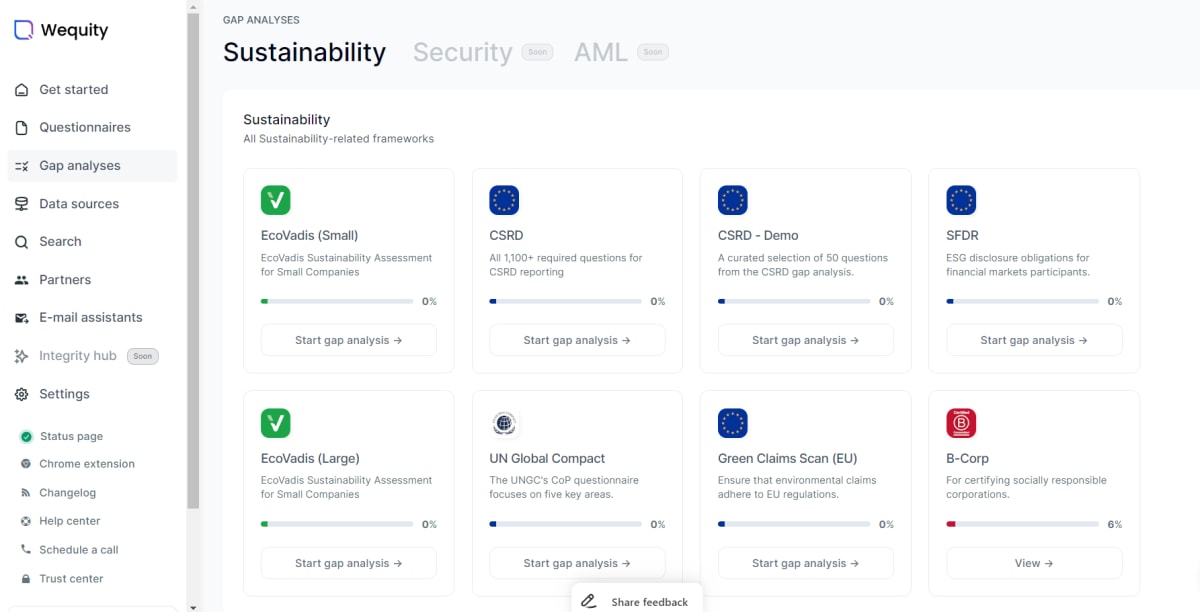Start gap analysis for EcoVadis (Large)
1200x612 pixels.
349,563
